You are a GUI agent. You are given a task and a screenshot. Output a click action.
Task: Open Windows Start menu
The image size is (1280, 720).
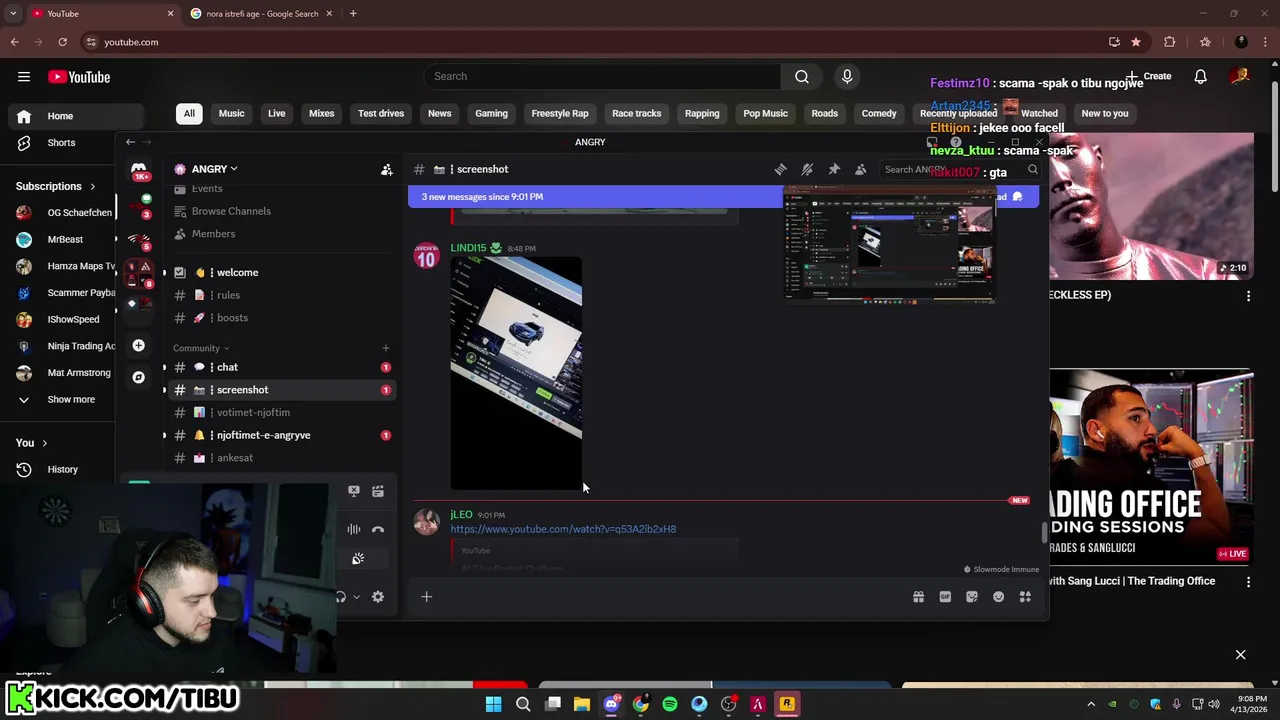[x=493, y=704]
